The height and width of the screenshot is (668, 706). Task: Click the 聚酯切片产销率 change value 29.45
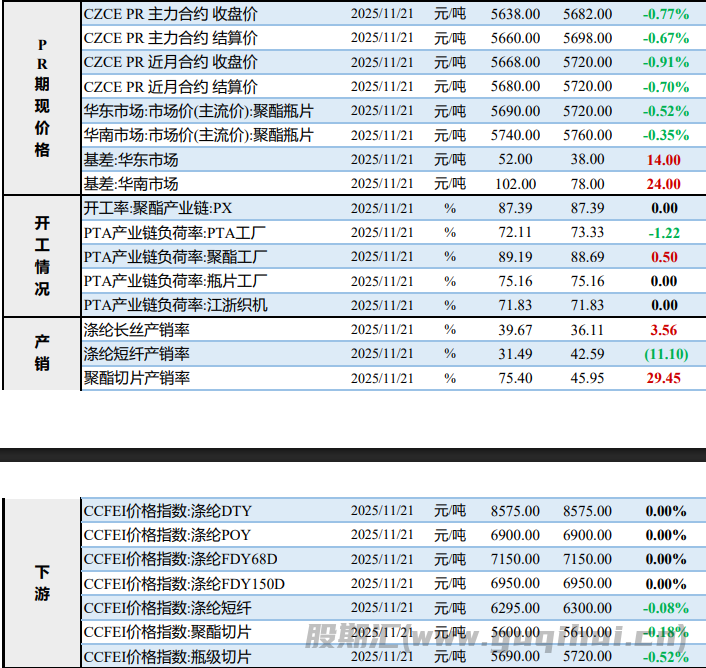(664, 378)
